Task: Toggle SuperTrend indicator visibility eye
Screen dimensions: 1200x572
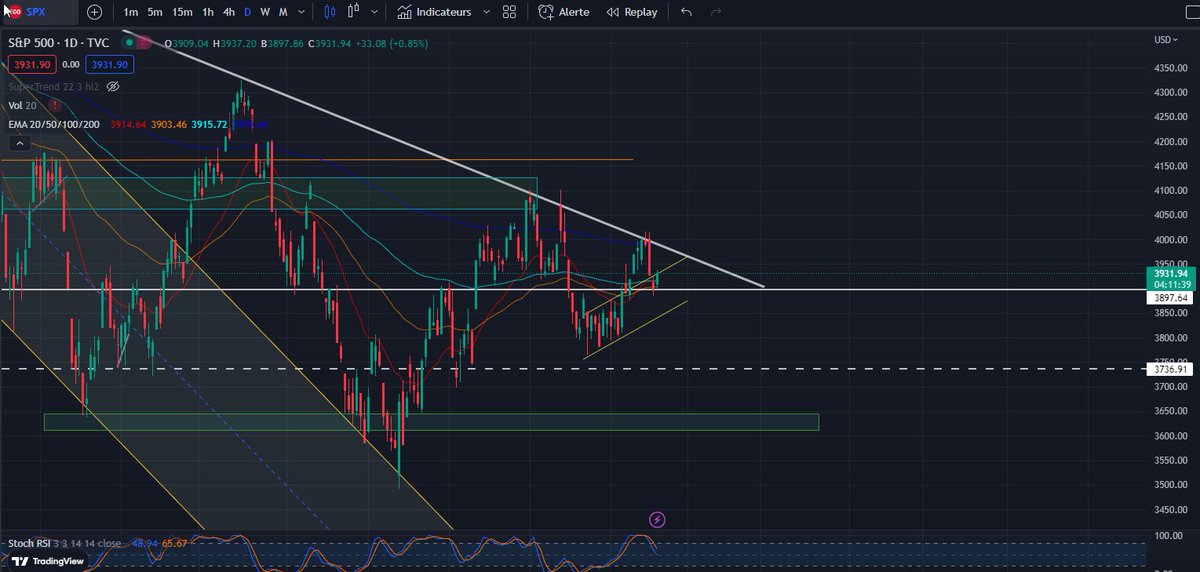Action: pyautogui.click(x=113, y=87)
